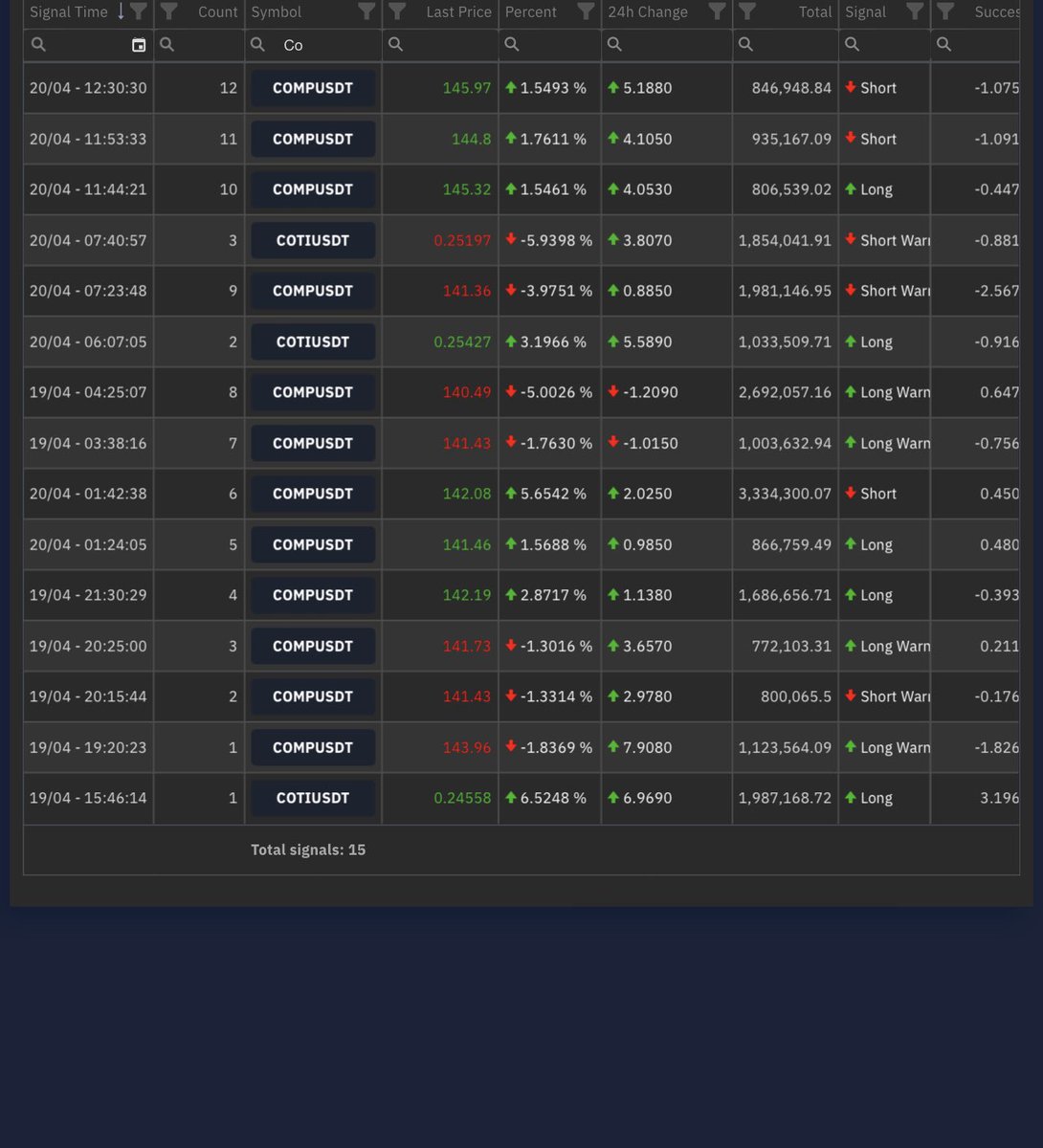Click the magnifier icon in 24h Change filter
The image size is (1043, 1148).
614,44
